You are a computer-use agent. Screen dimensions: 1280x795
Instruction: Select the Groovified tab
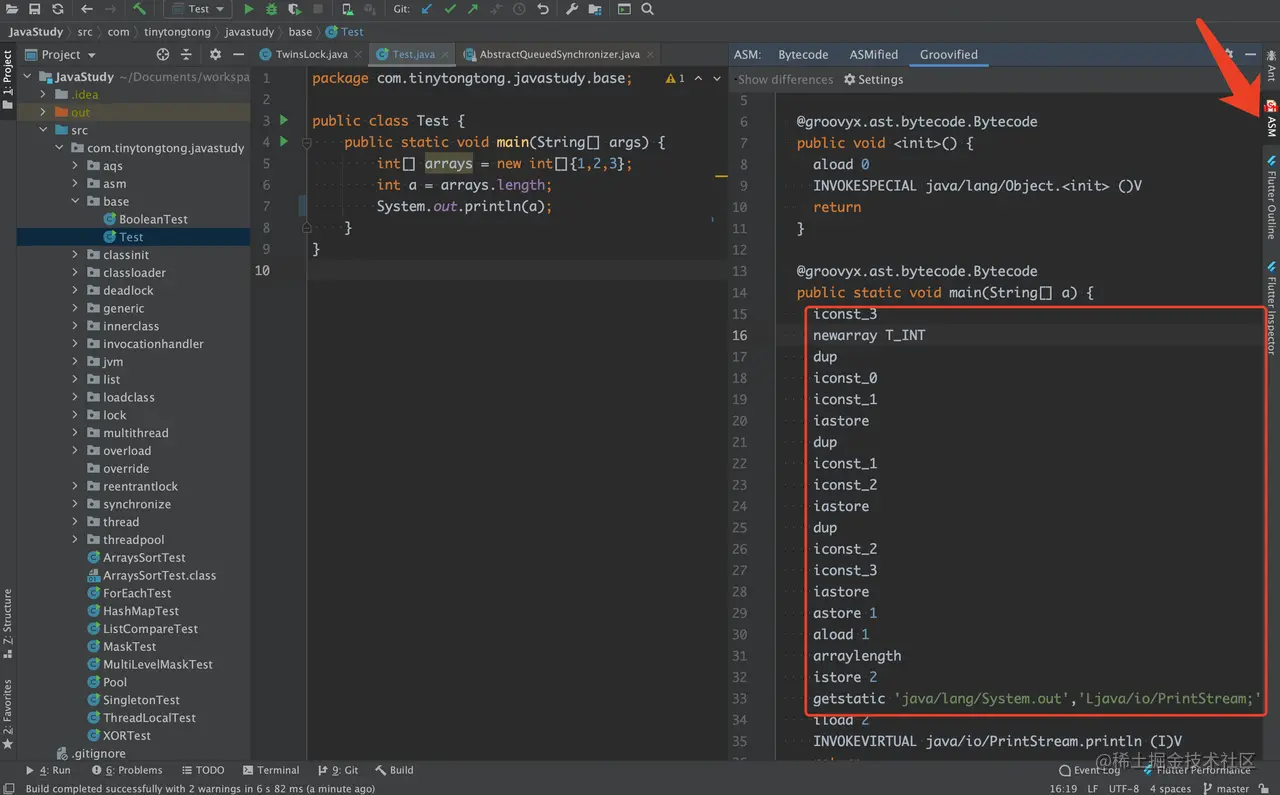[949, 55]
